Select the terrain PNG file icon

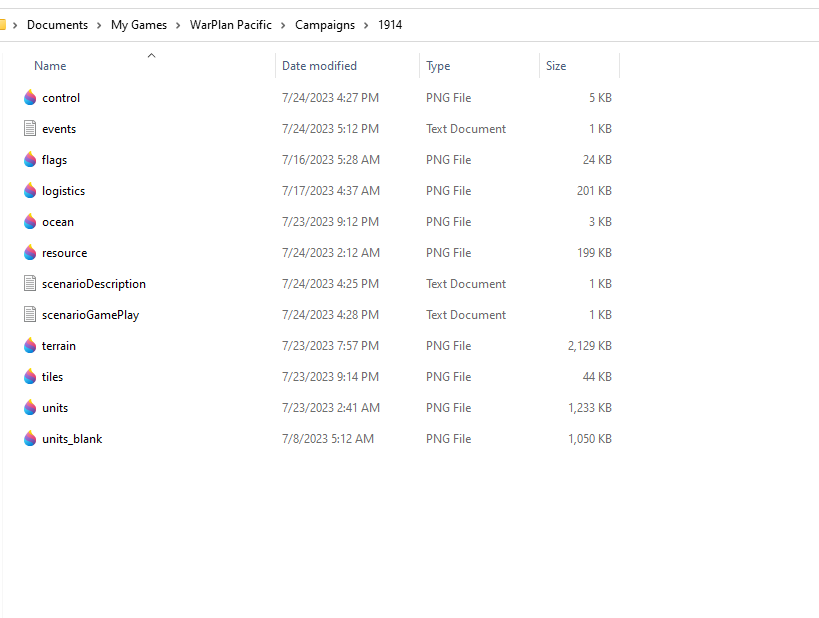coord(30,346)
